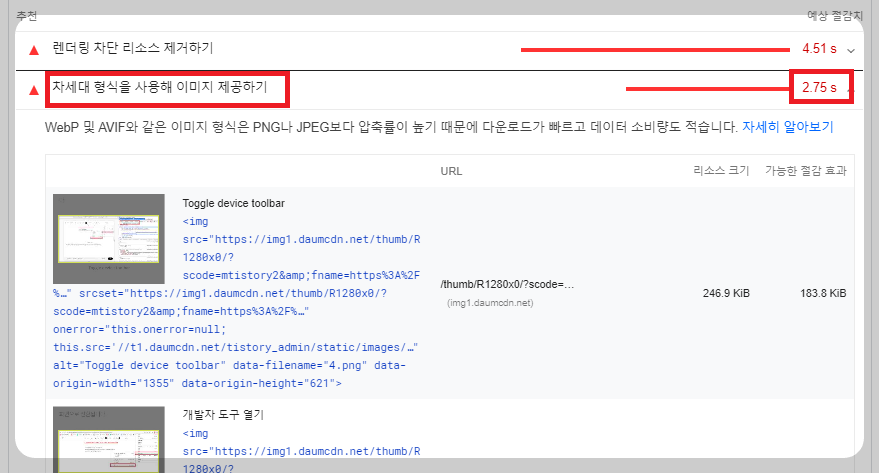Click the URL column header
This screenshot has width=879, height=473.
tap(451, 171)
